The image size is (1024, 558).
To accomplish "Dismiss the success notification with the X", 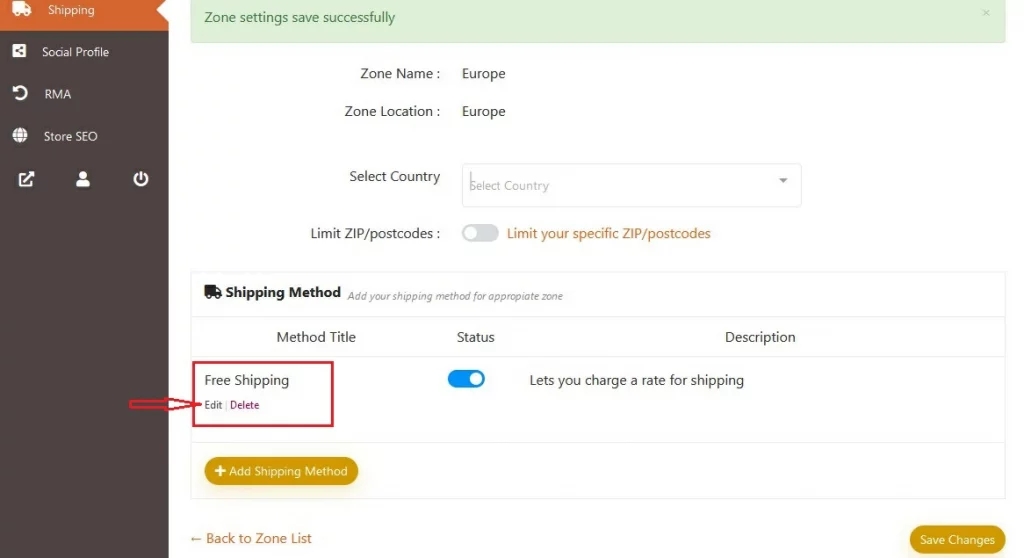I will [986, 12].
